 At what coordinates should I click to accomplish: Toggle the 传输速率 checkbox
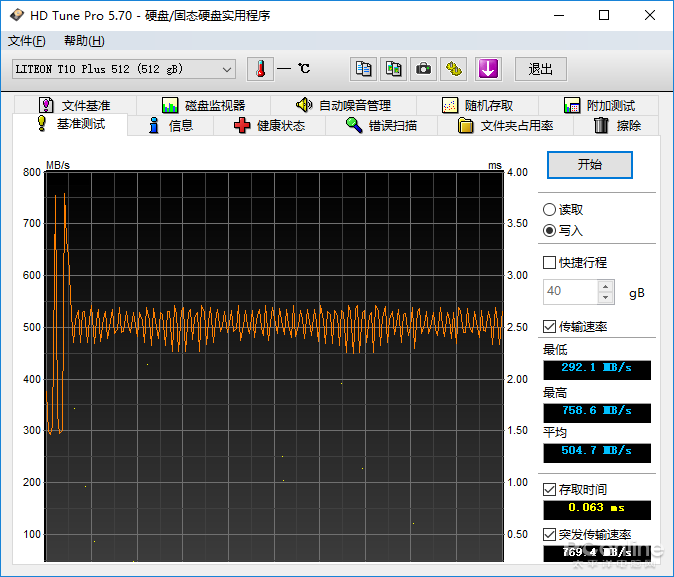(549, 327)
